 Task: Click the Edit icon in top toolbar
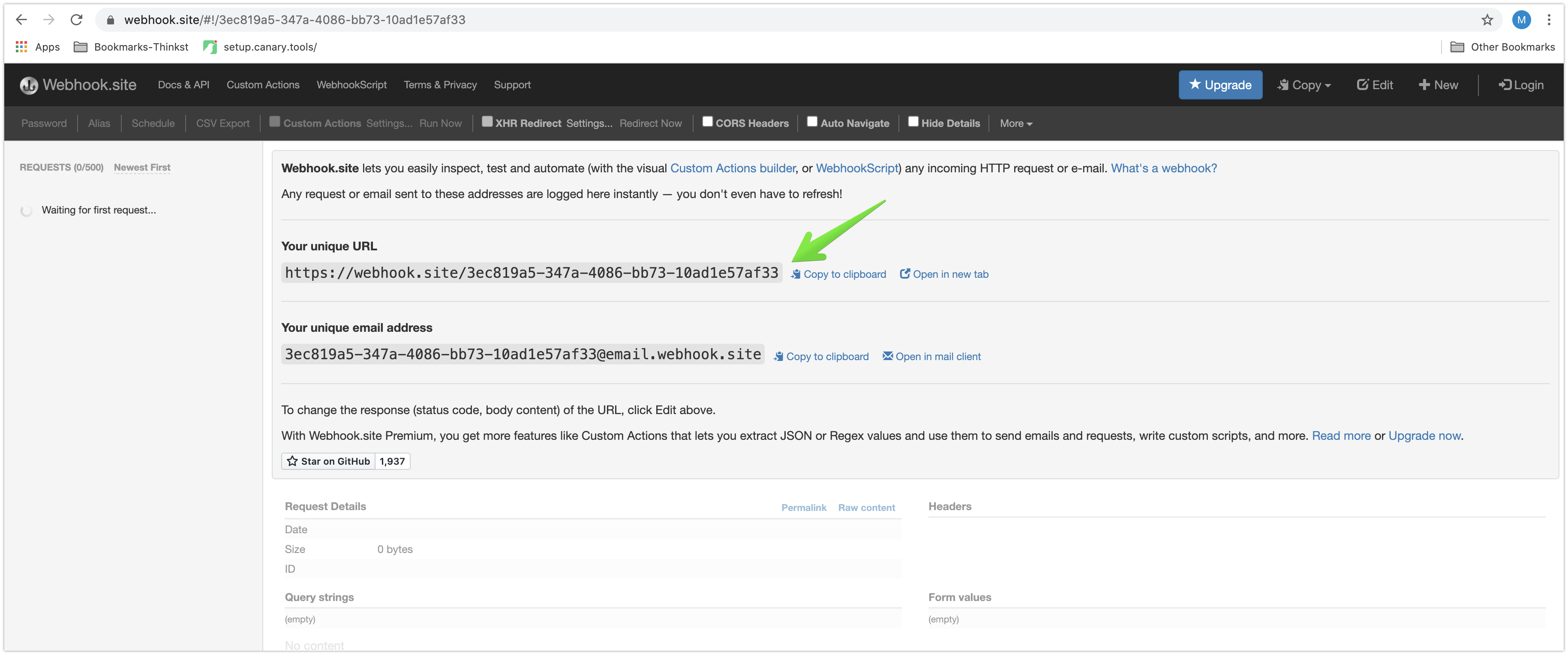point(1373,85)
